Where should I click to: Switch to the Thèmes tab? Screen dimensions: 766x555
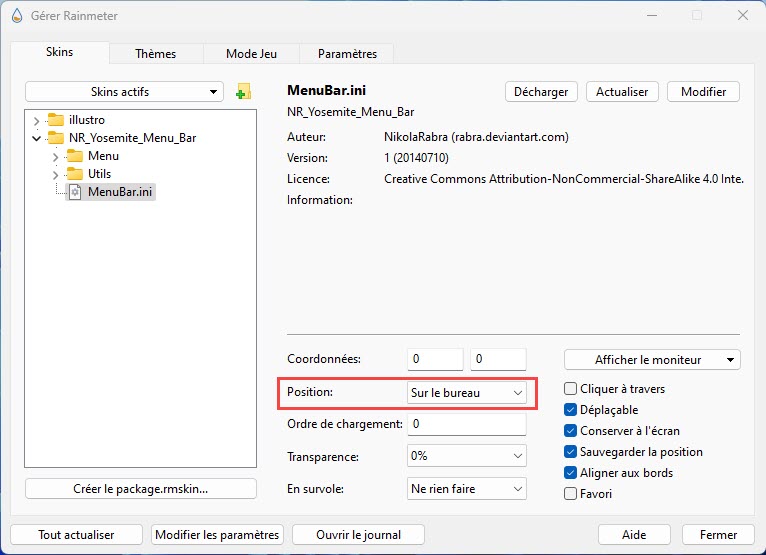pyautogui.click(x=155, y=54)
